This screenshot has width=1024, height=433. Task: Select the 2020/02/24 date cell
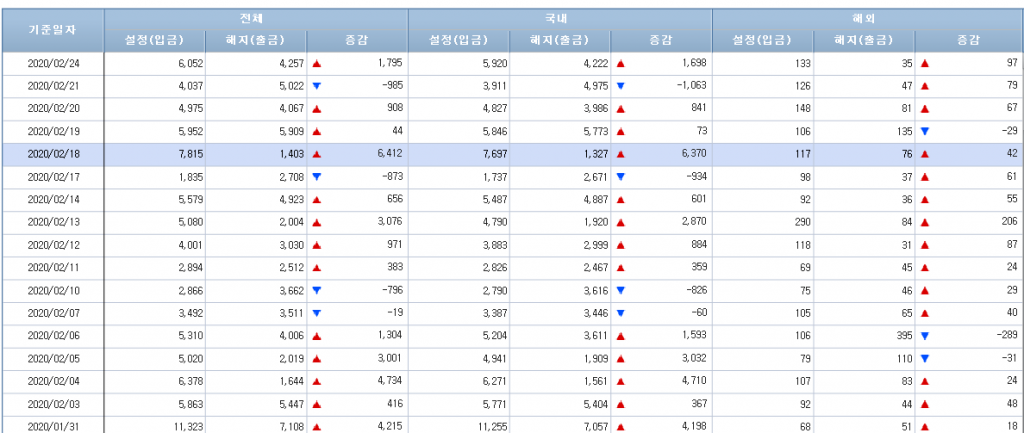(x=52, y=63)
